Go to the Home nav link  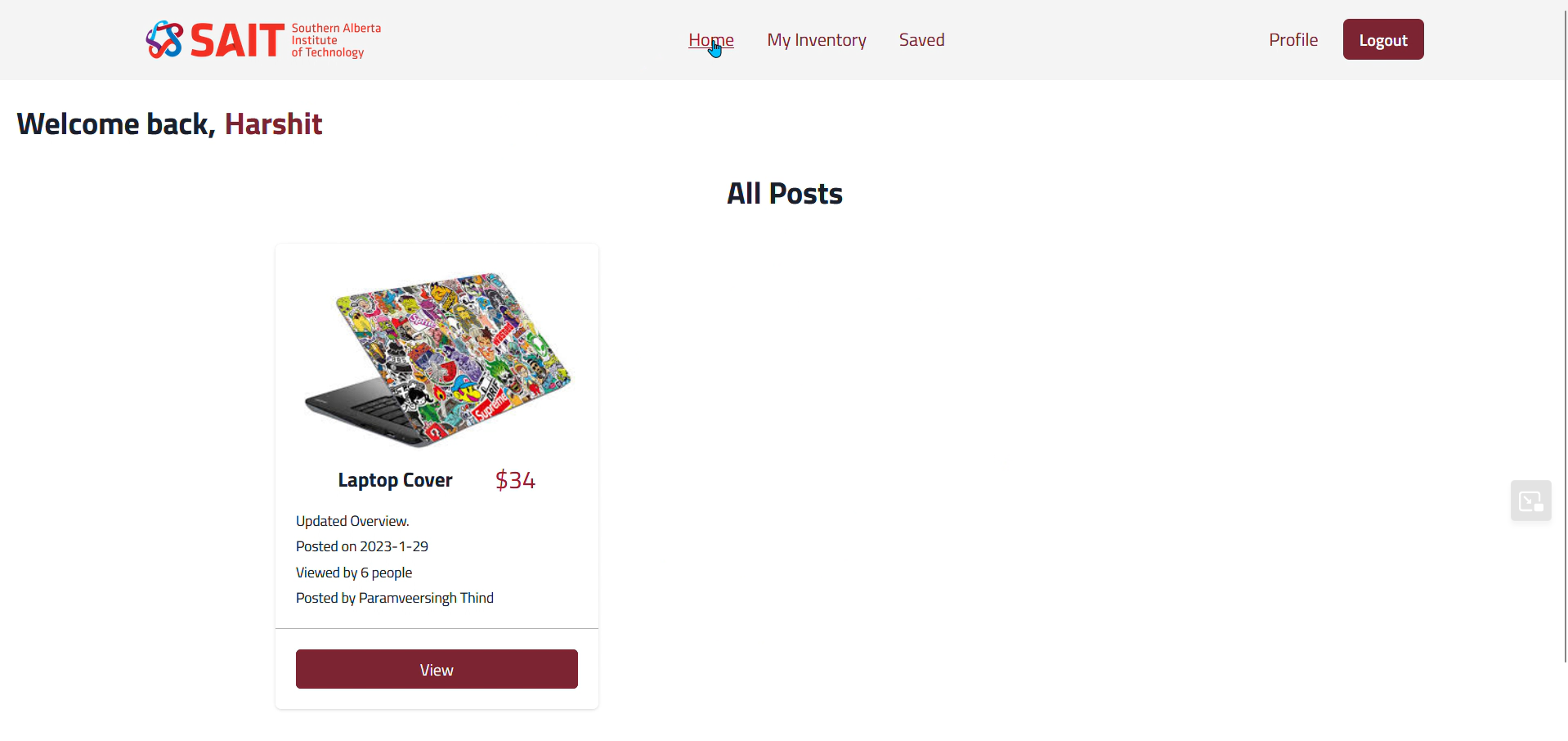[710, 40]
